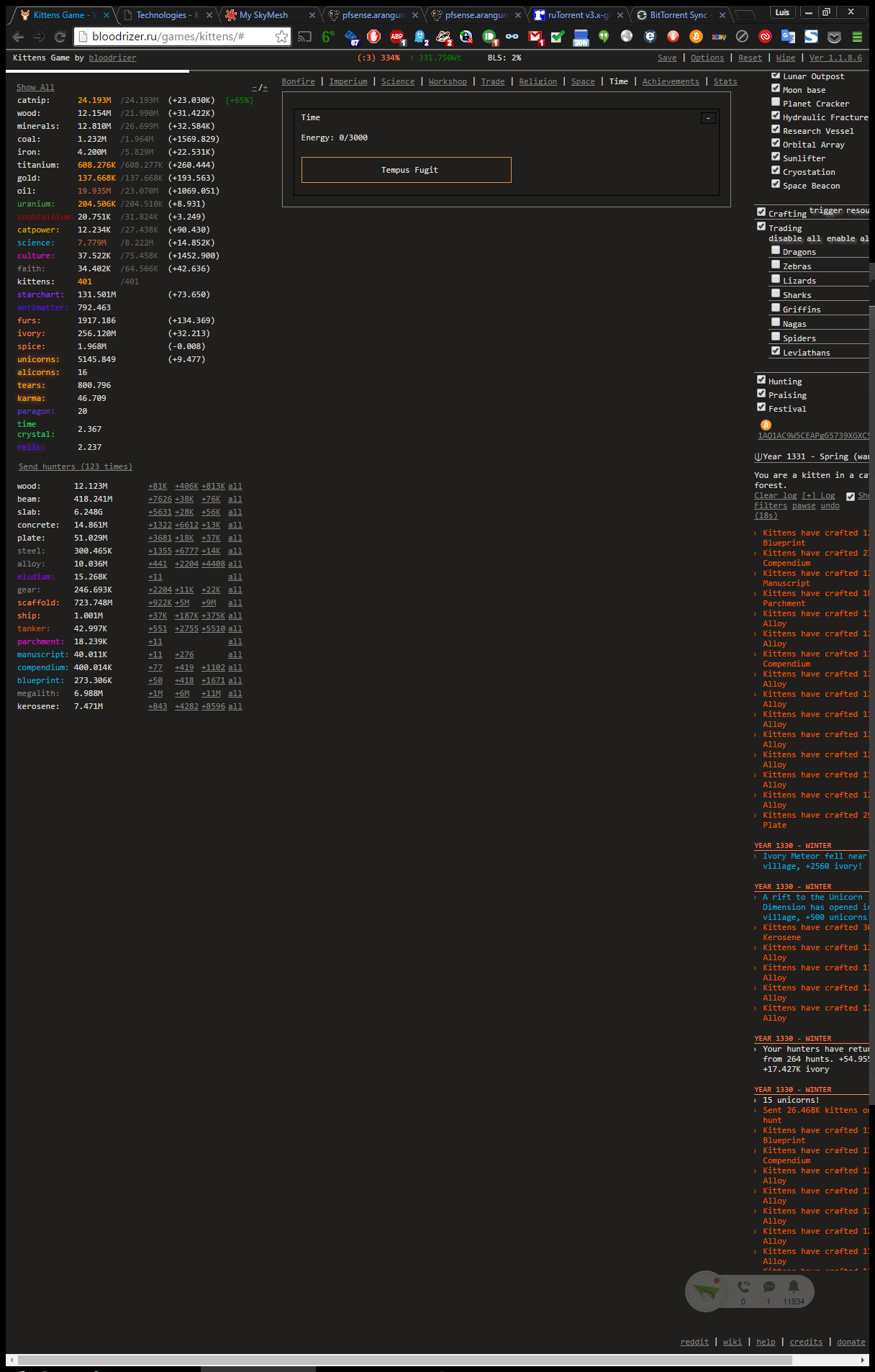Click the AirDroid paper plane icon
The height and width of the screenshot is (1372, 875).
(706, 1291)
